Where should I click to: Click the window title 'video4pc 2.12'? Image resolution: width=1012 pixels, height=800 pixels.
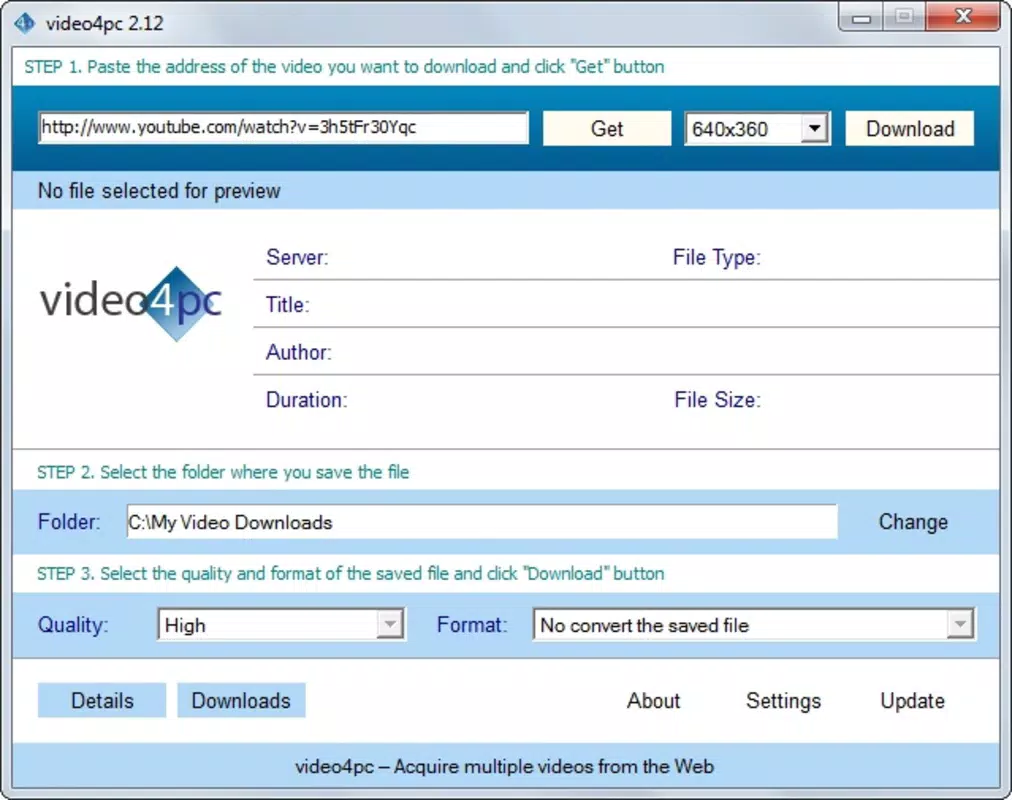105,23
